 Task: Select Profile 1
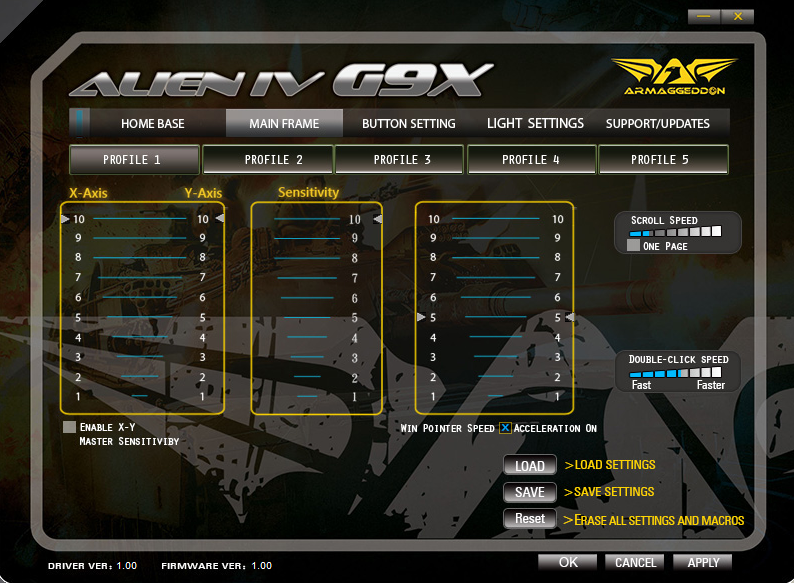pos(134,160)
